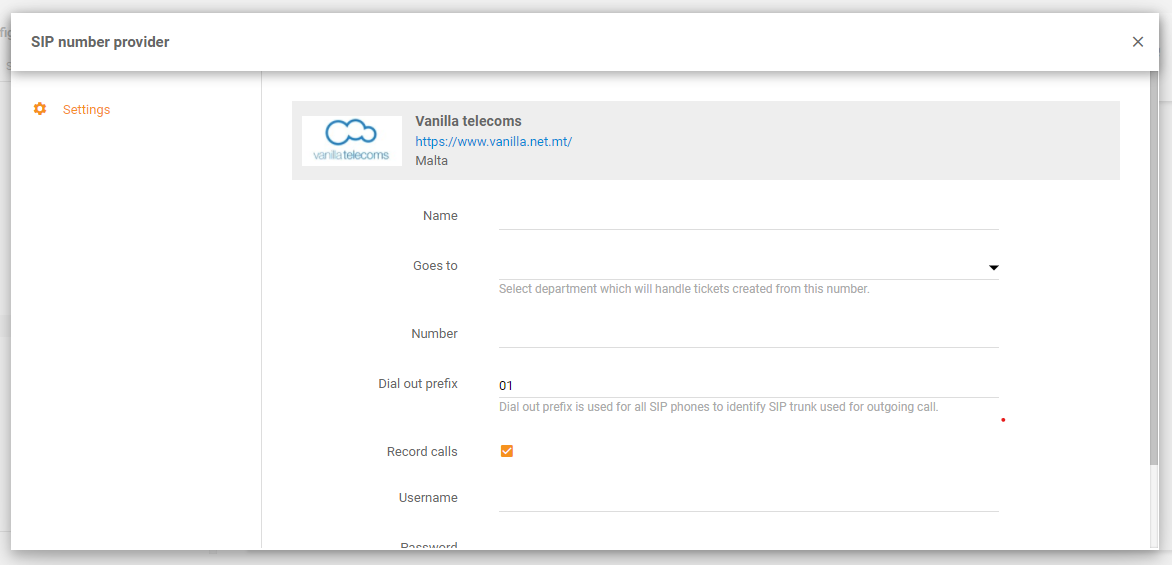Open the Goes to department dropdown

click(740, 267)
